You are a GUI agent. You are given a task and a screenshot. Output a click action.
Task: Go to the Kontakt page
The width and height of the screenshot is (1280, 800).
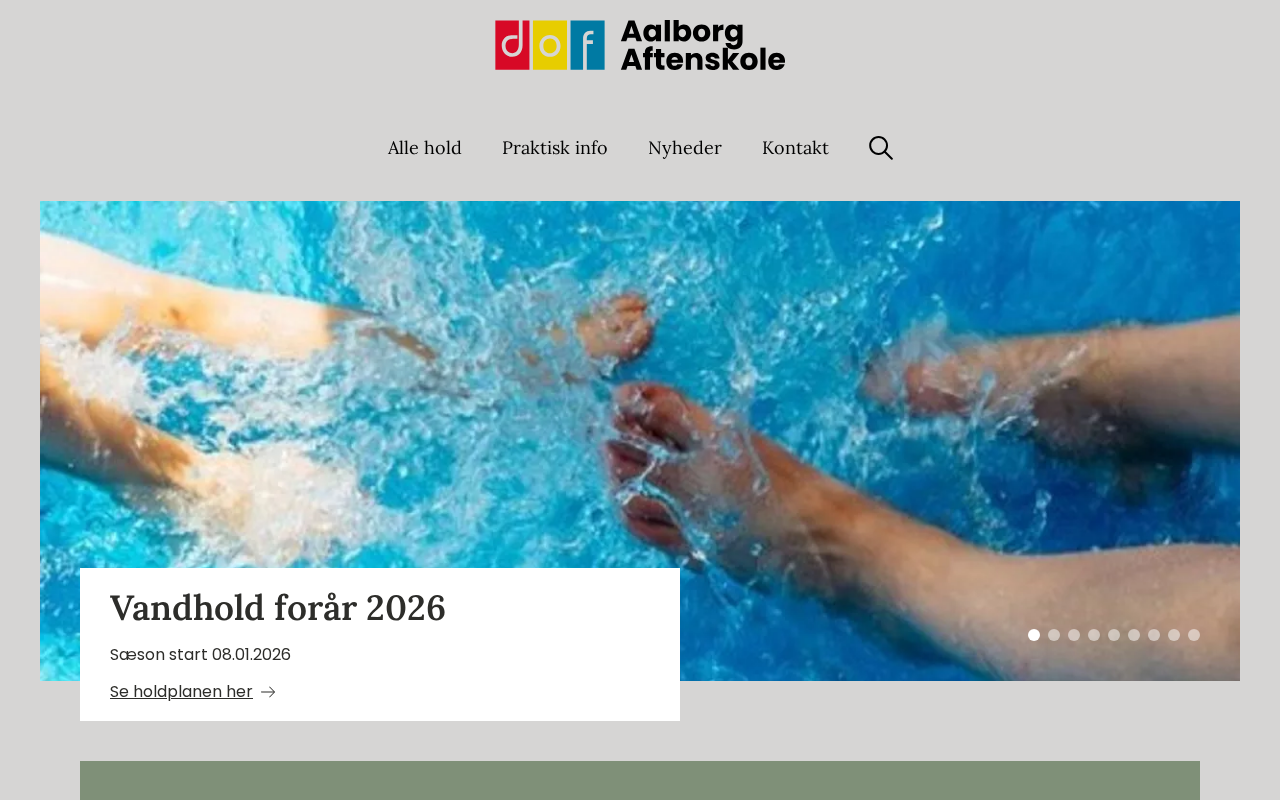tap(795, 148)
